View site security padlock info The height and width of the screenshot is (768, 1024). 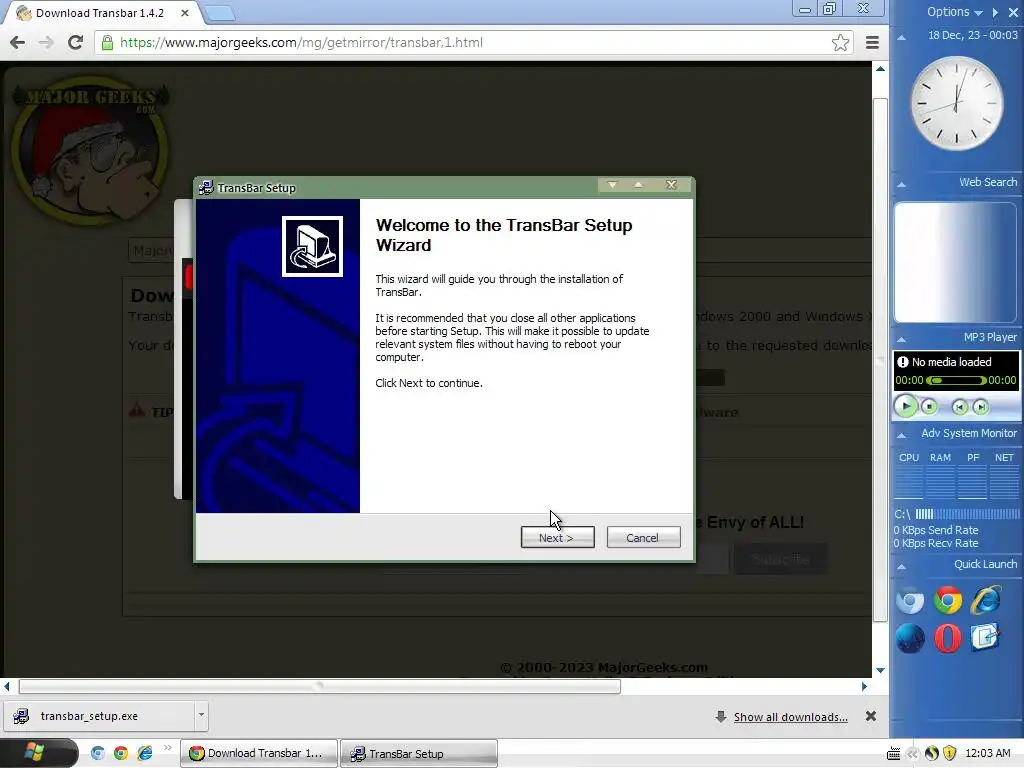point(107,42)
